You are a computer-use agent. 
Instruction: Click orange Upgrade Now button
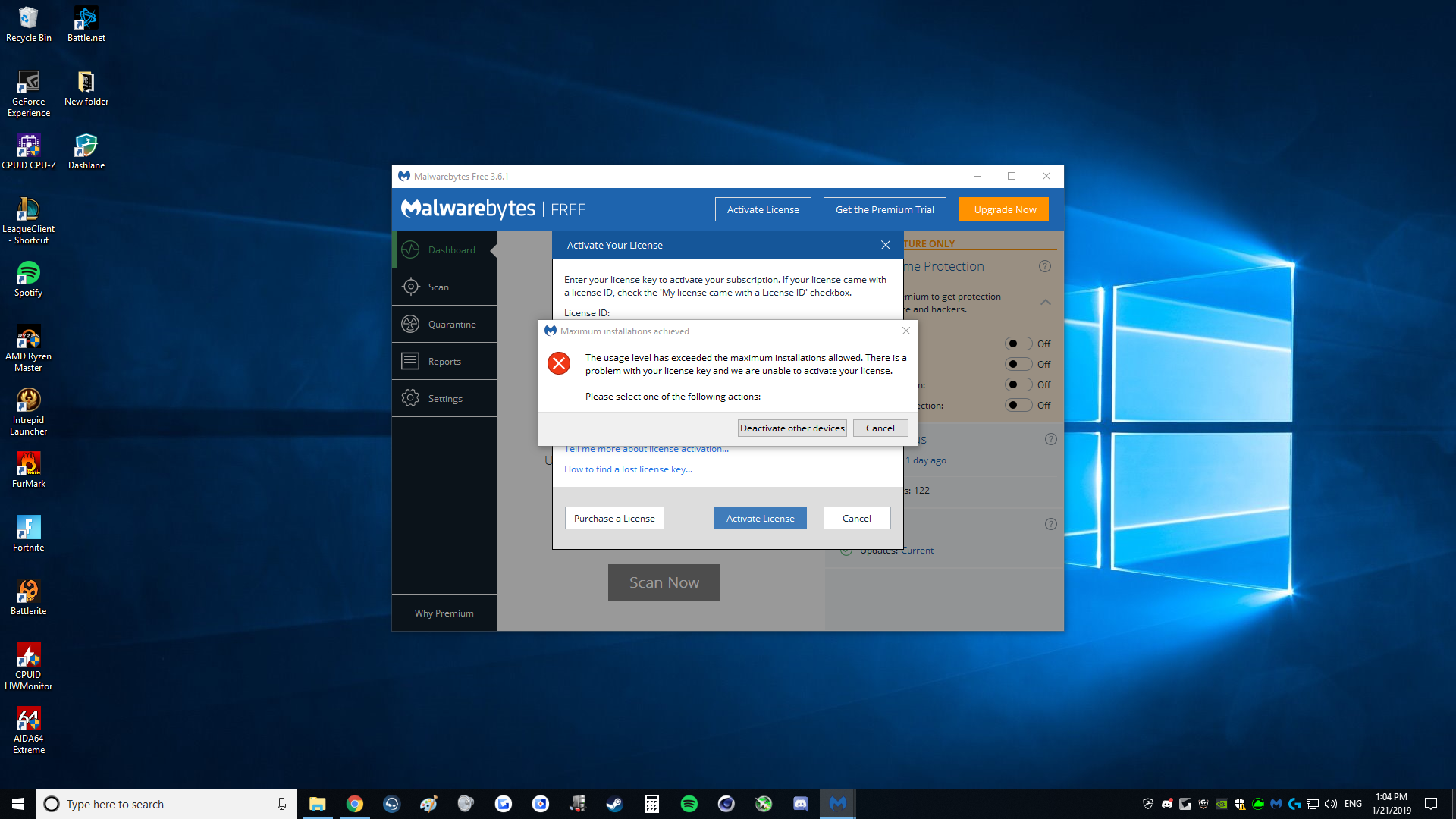1003,209
